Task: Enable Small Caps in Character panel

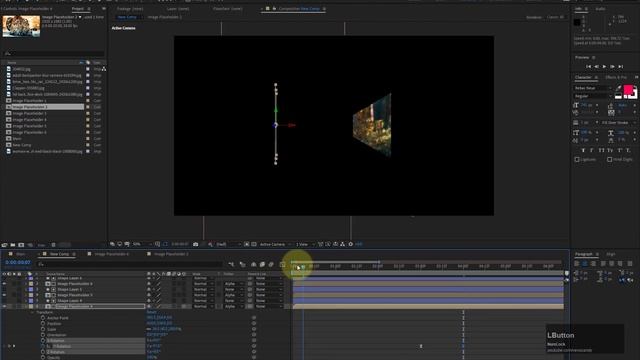Action: coord(610,150)
